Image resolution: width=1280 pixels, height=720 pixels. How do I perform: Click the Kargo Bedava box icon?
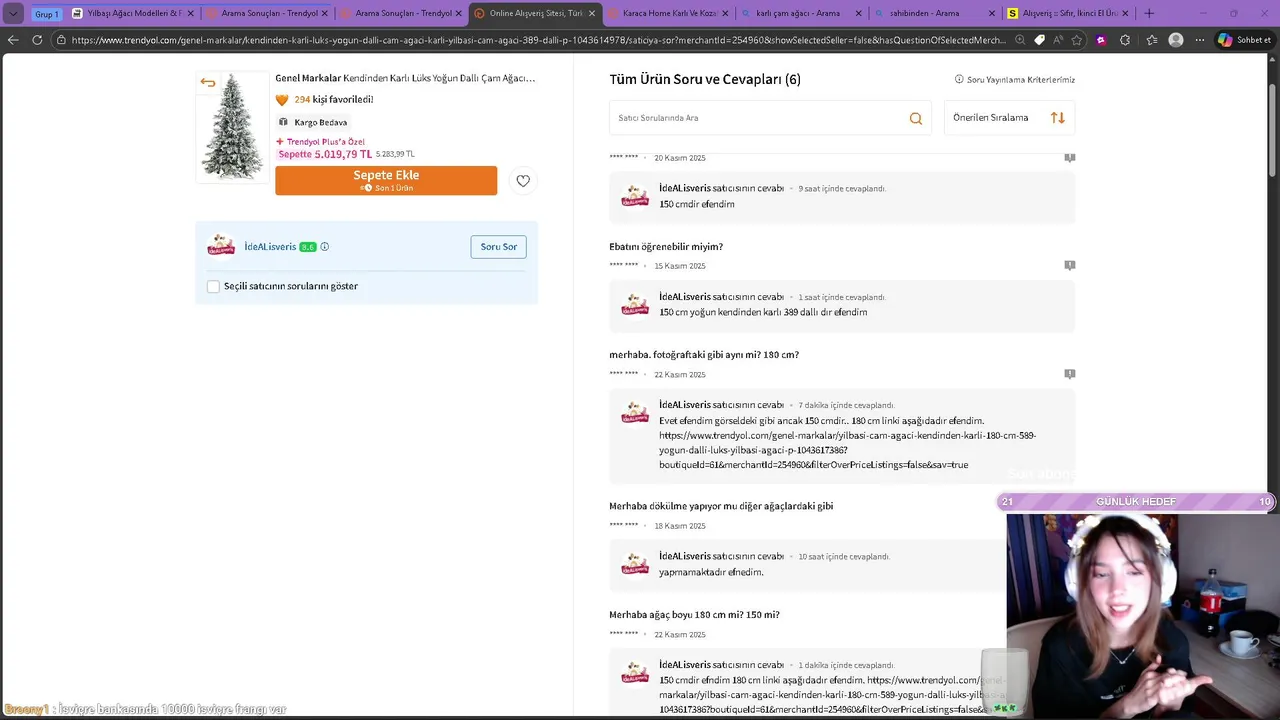pos(283,122)
